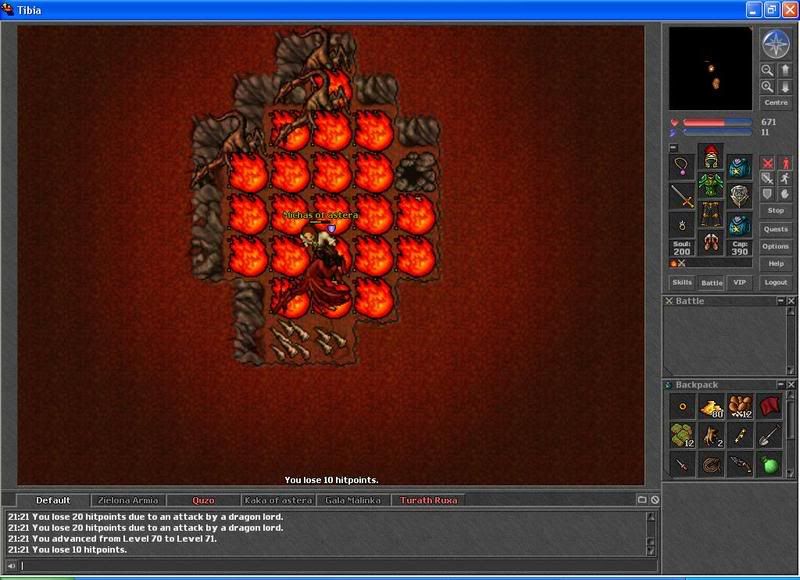The height and width of the screenshot is (580, 800).
Task: Collapse the inventory panel with minus button
Action: [673, 147]
